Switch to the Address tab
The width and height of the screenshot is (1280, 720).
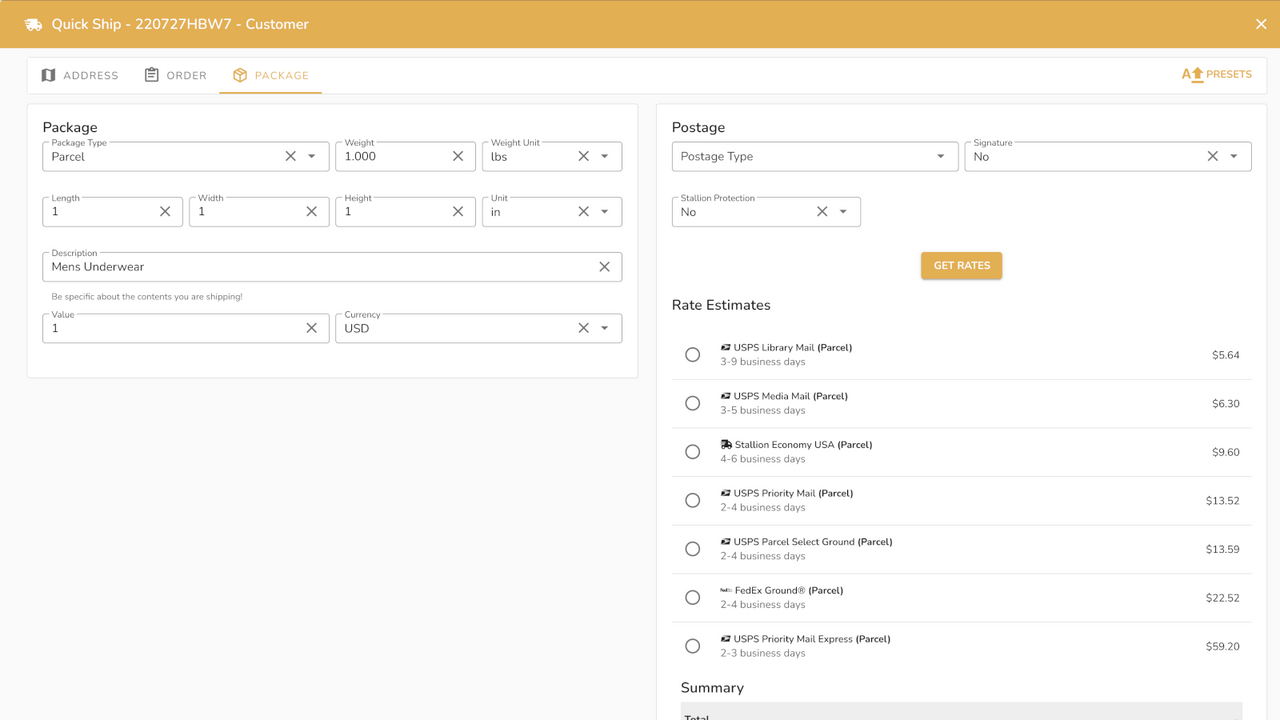click(x=80, y=76)
